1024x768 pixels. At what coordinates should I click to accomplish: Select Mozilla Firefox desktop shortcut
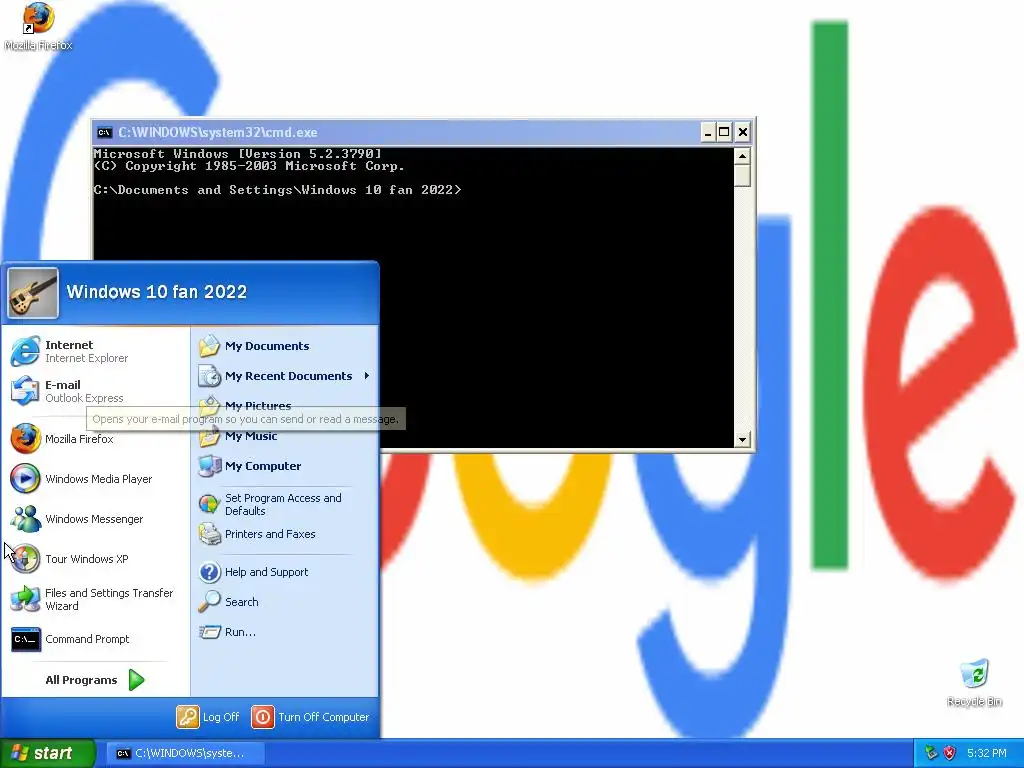click(38, 27)
